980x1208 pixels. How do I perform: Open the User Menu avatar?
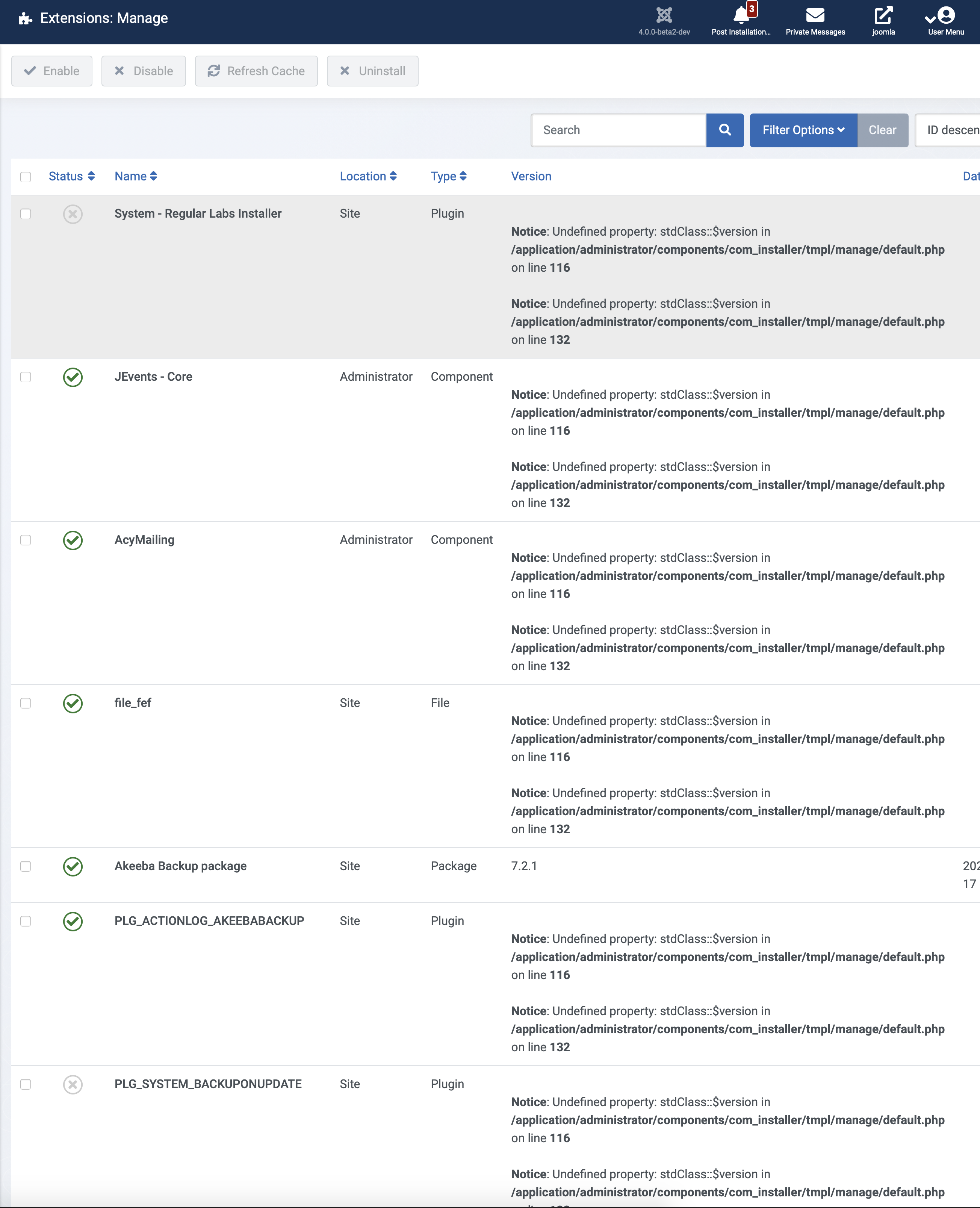[x=945, y=15]
